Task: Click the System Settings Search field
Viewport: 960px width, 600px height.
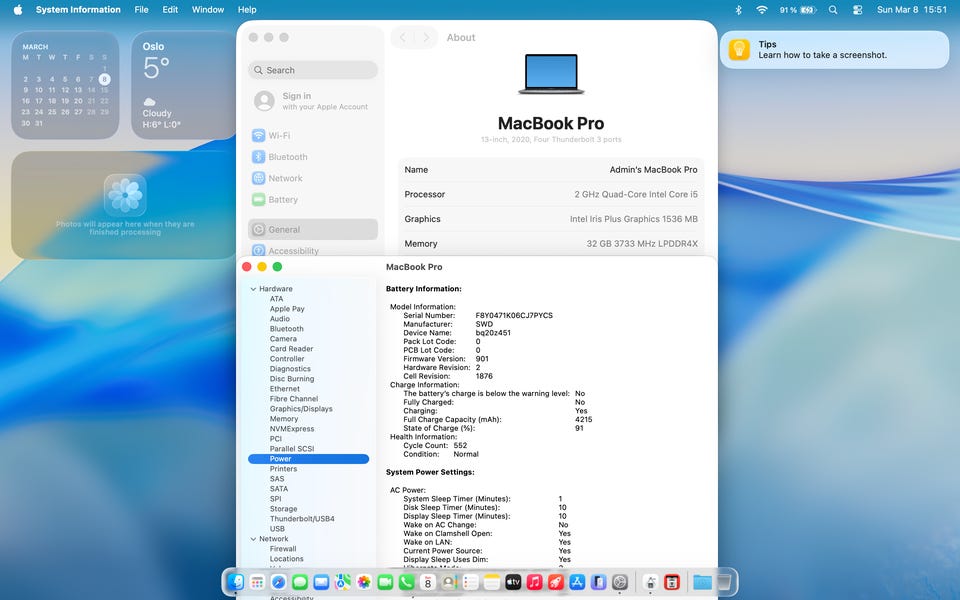Action: 313,70
